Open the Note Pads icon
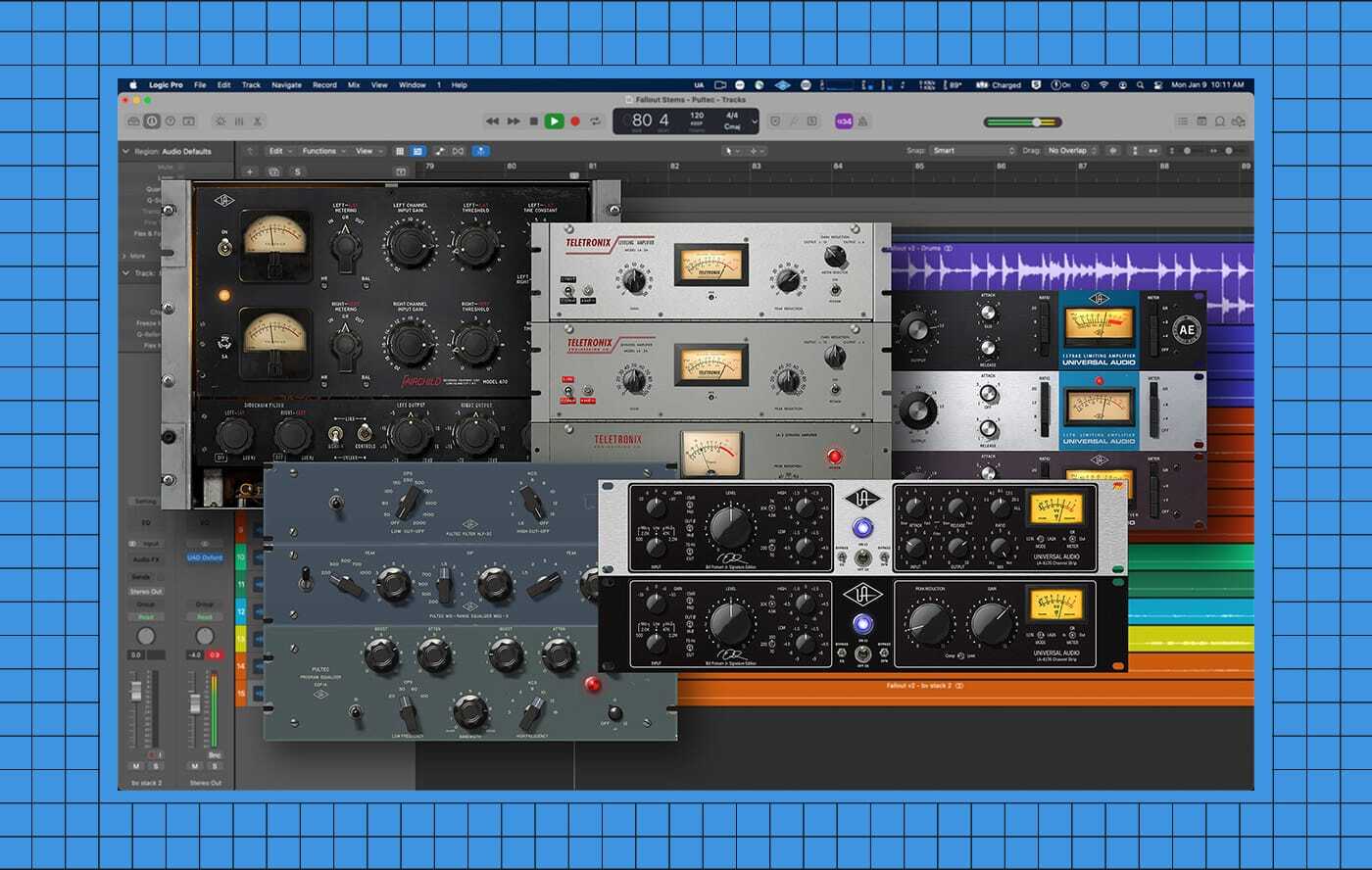 click(x=1201, y=121)
